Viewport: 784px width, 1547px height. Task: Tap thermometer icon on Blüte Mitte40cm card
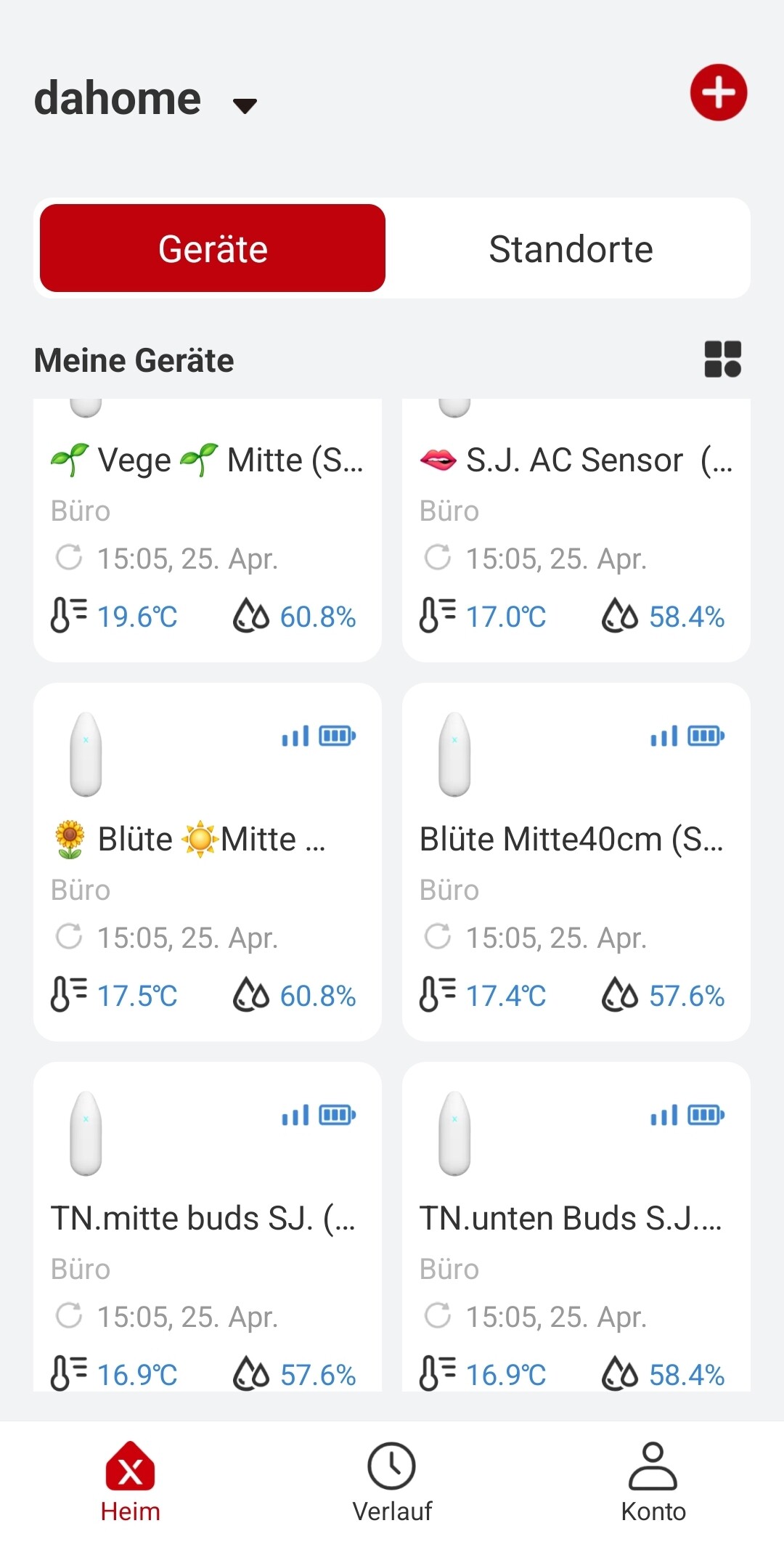[437, 995]
